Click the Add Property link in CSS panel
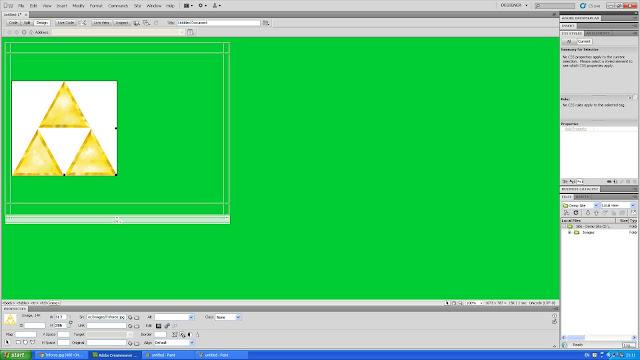 click(x=576, y=129)
